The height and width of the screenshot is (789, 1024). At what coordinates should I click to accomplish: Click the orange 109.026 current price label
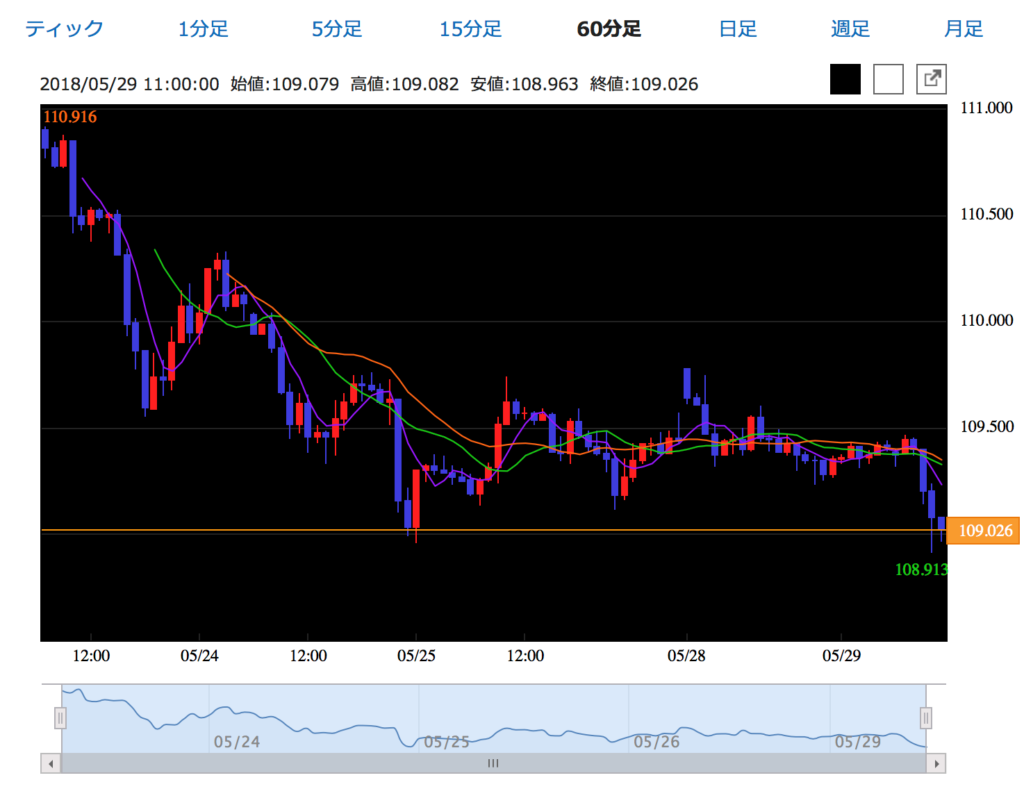click(984, 530)
